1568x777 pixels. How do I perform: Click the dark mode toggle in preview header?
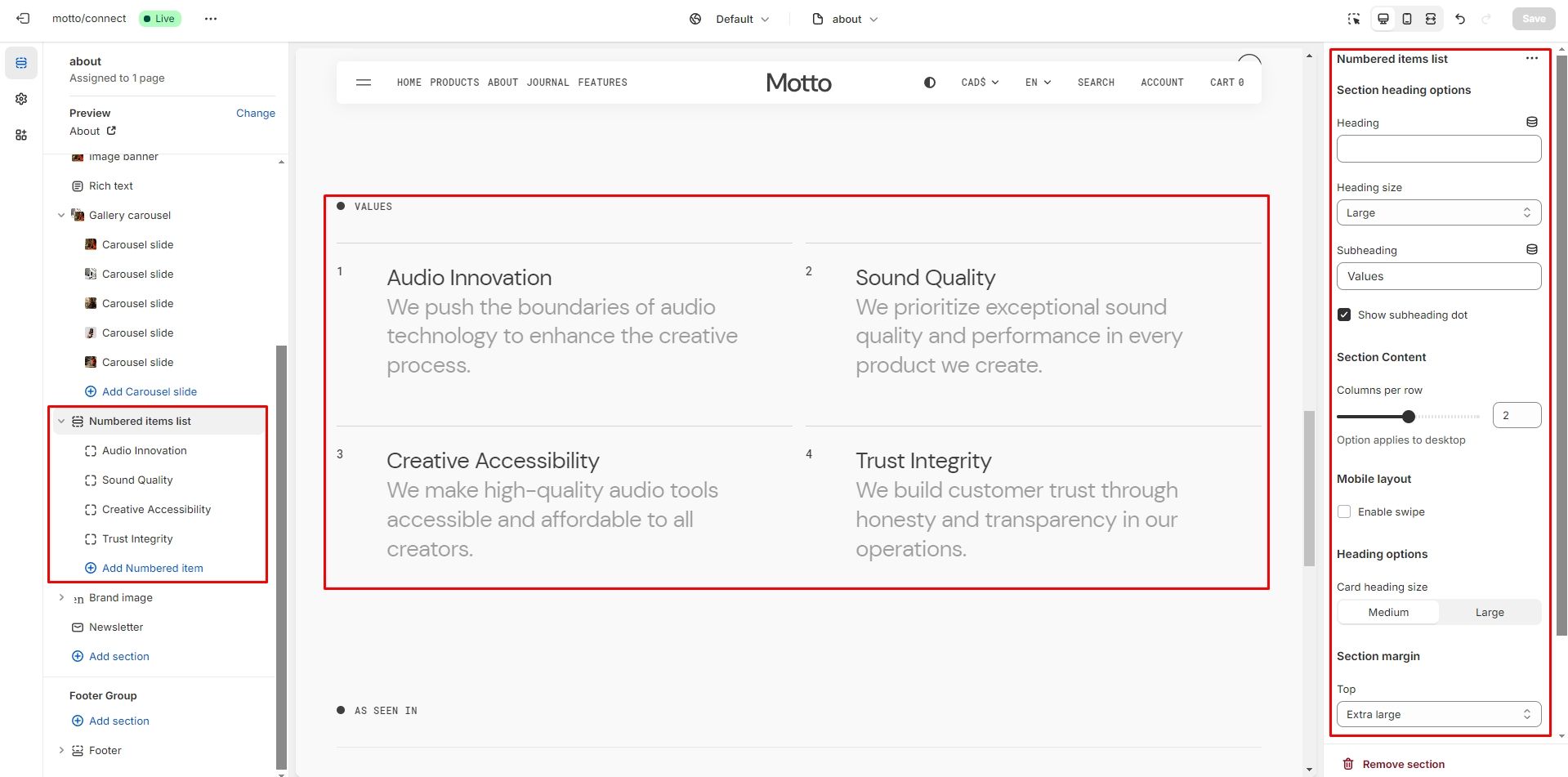[x=930, y=83]
